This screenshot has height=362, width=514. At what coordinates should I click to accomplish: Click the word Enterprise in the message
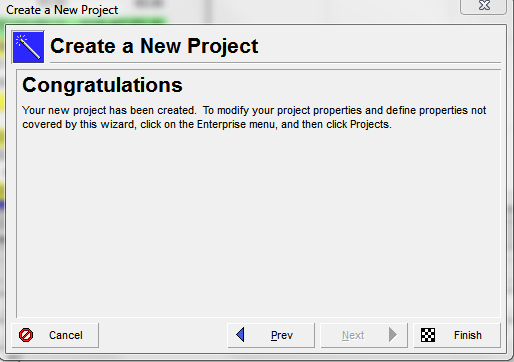221,124
